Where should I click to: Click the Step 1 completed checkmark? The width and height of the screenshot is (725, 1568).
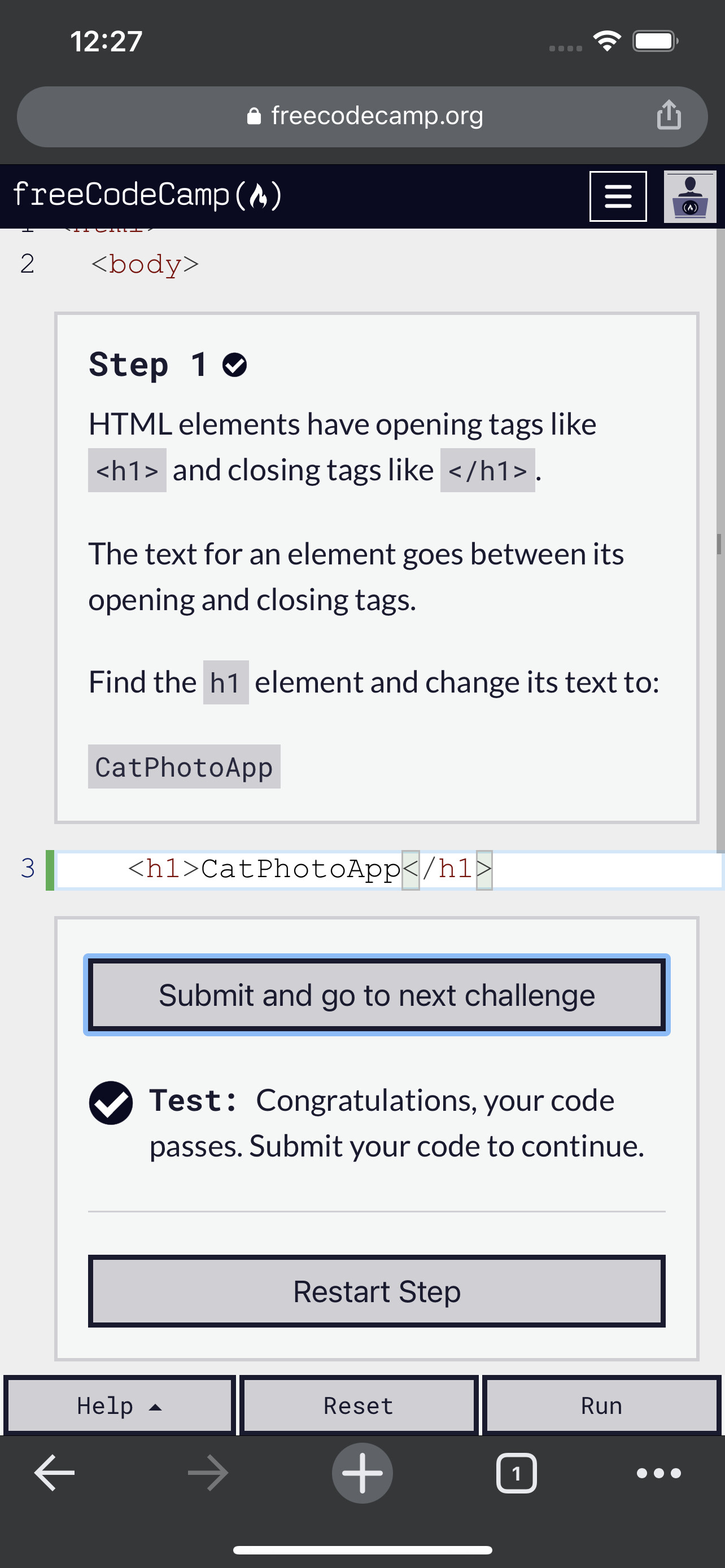point(234,365)
